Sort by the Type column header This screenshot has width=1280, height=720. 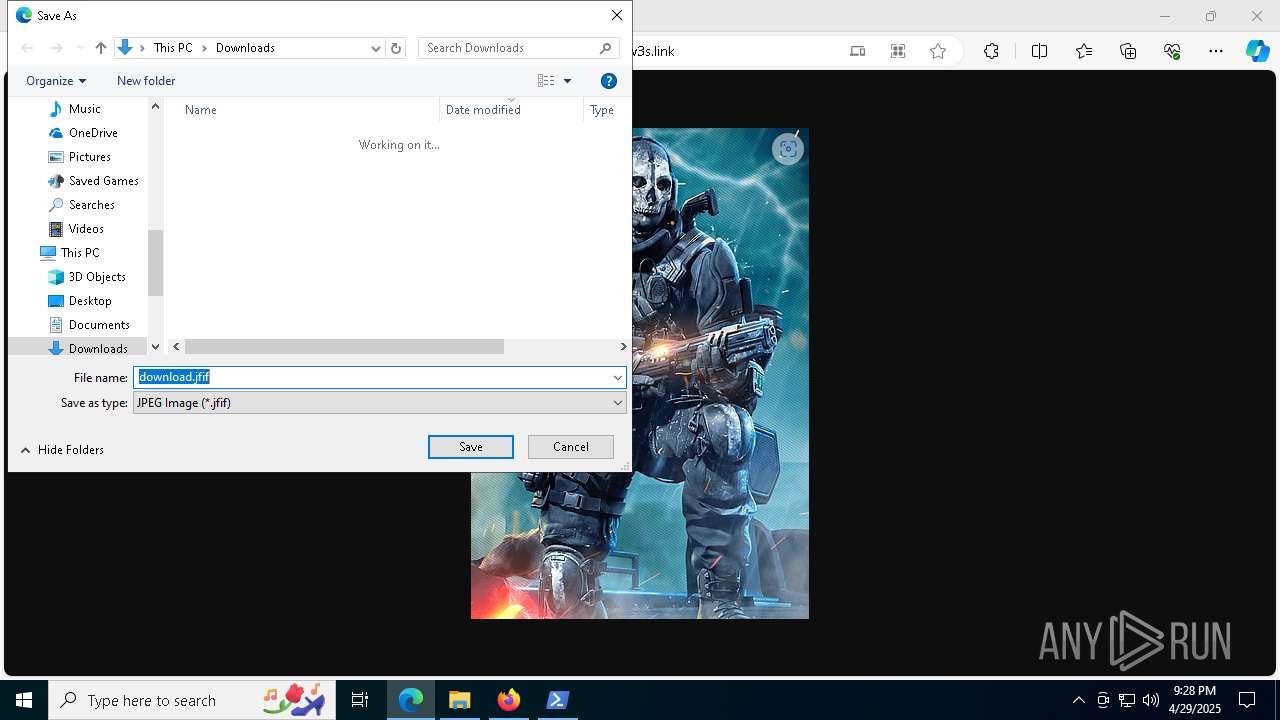602,110
